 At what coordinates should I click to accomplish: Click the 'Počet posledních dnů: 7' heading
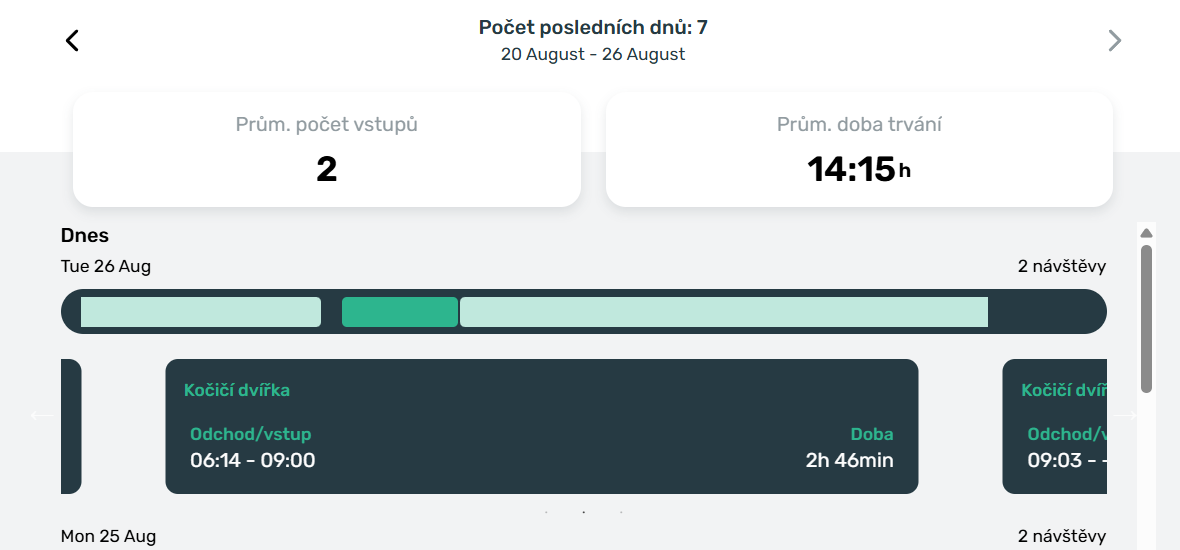pyautogui.click(x=593, y=27)
